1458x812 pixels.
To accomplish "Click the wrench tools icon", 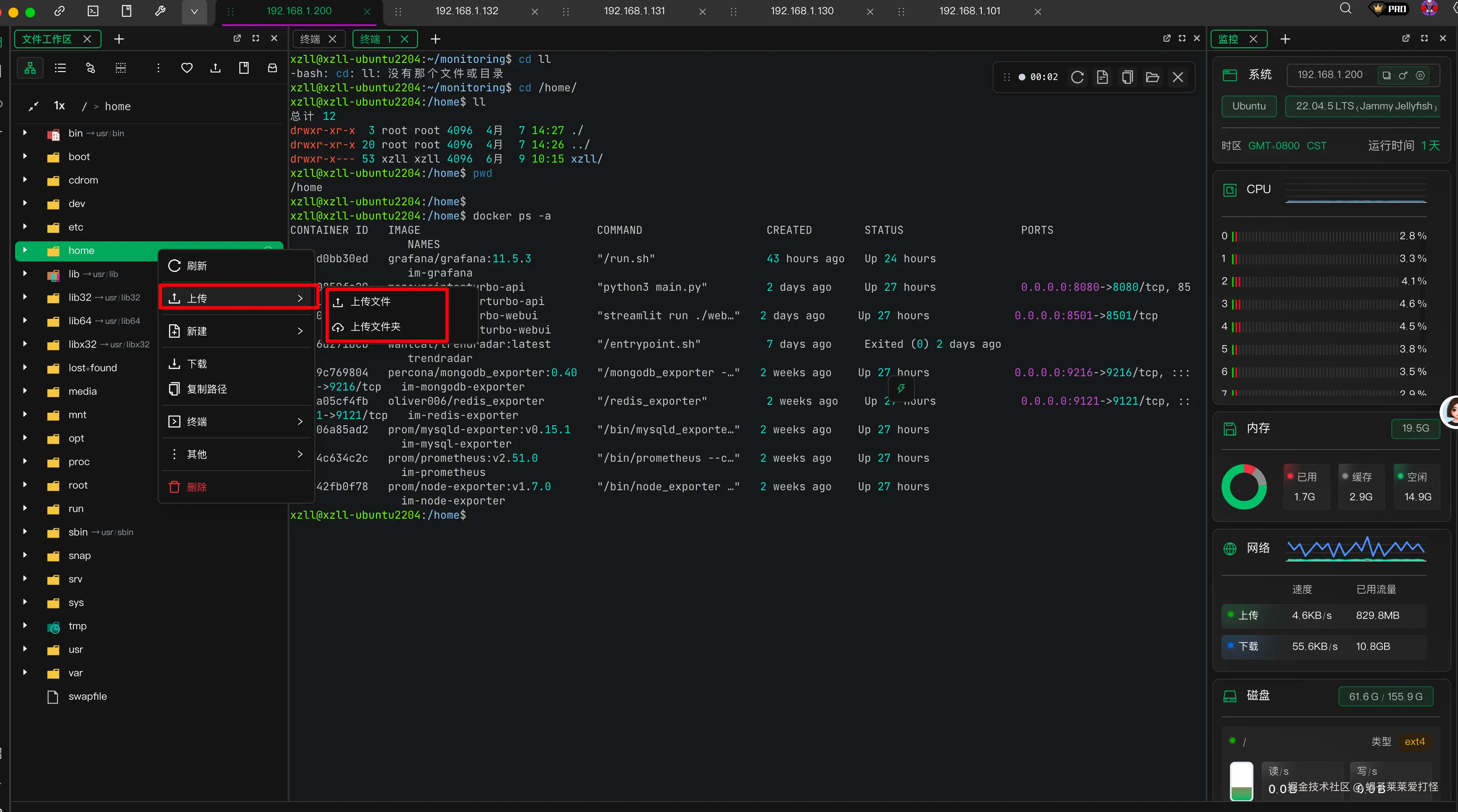I will (x=160, y=11).
